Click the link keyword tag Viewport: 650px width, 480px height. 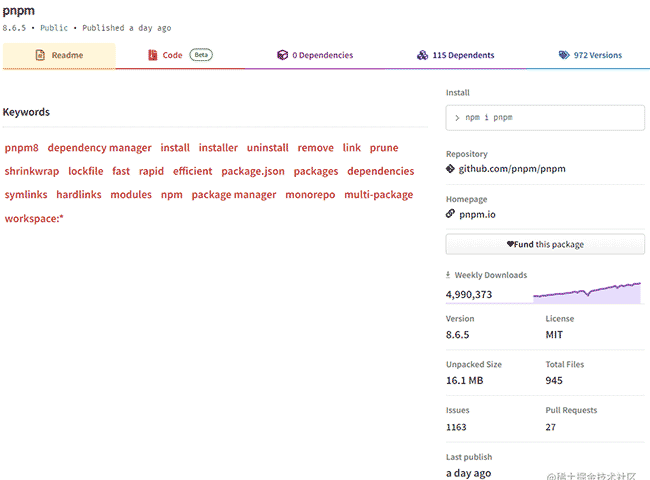click(352, 148)
